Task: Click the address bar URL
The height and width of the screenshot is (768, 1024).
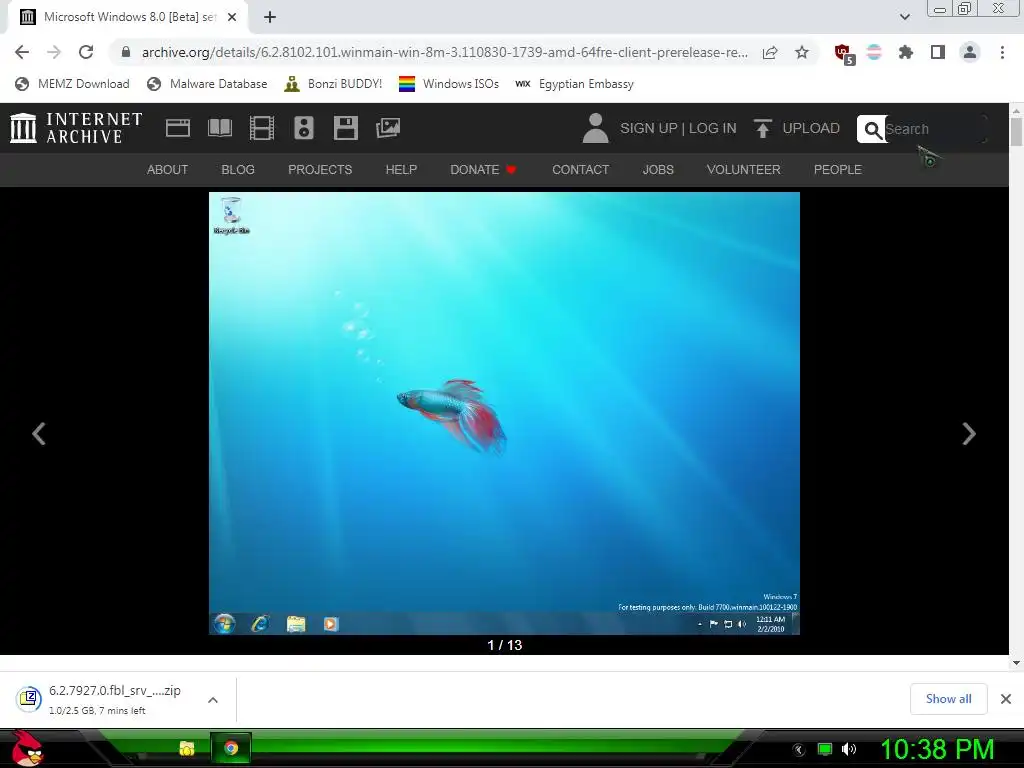Action: 444,52
